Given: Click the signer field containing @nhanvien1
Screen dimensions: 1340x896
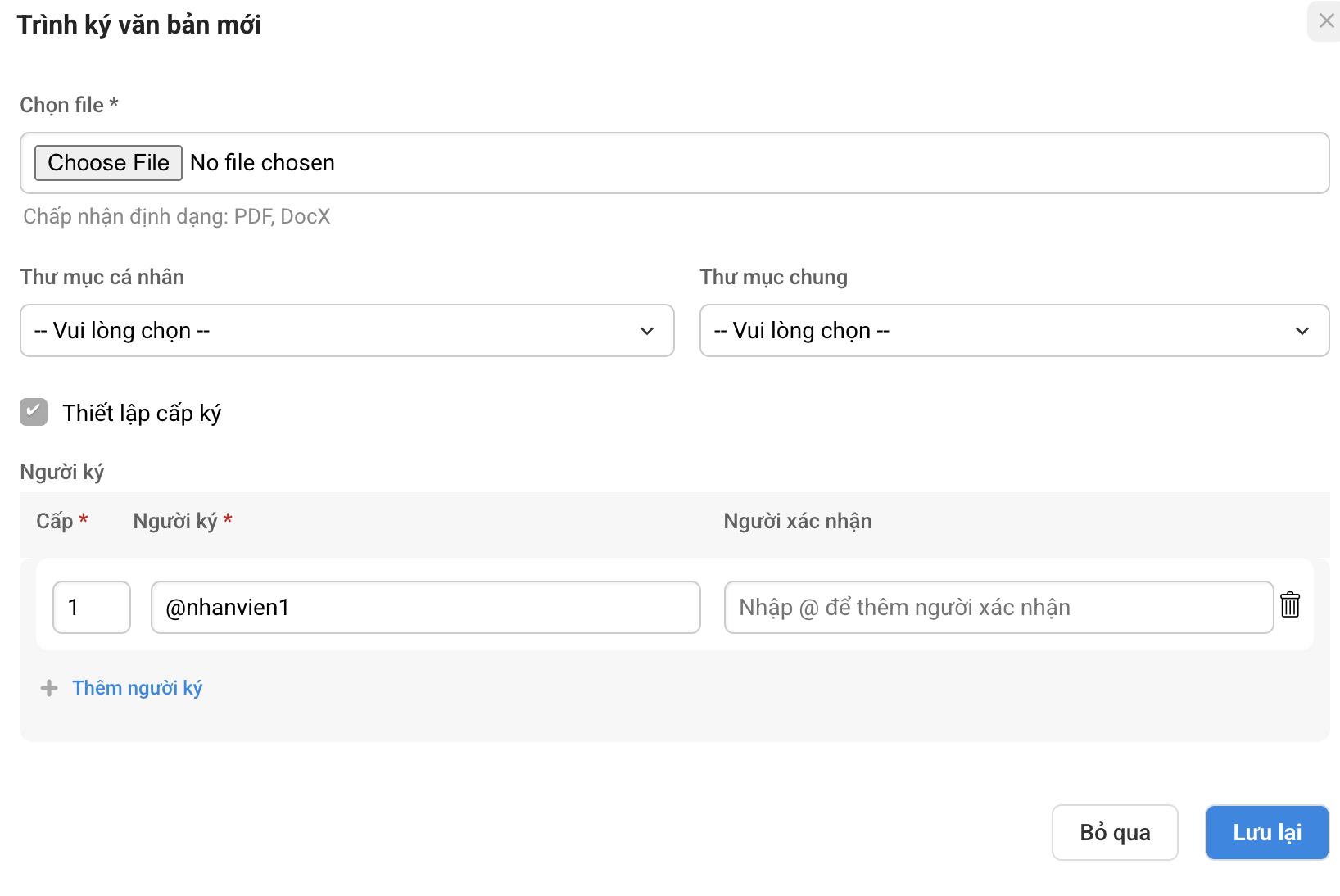Looking at the screenshot, I should [425, 608].
